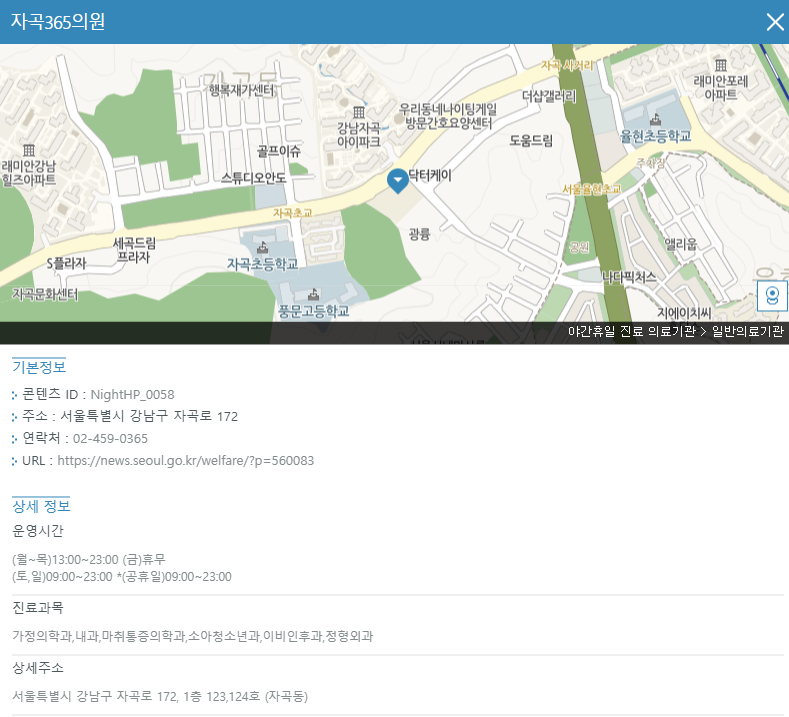Click the 율현초등학교 school icon
The height and width of the screenshot is (717, 789).
pyautogui.click(x=655, y=120)
